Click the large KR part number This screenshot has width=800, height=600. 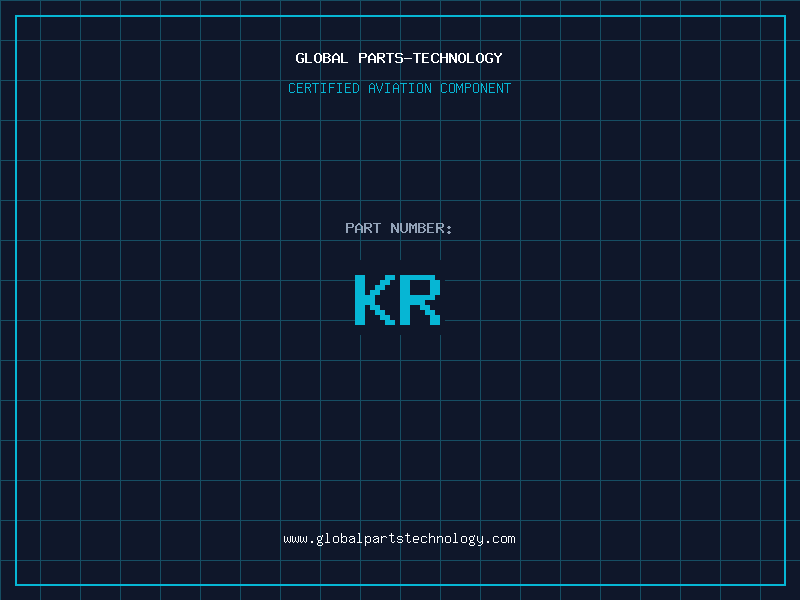398,300
